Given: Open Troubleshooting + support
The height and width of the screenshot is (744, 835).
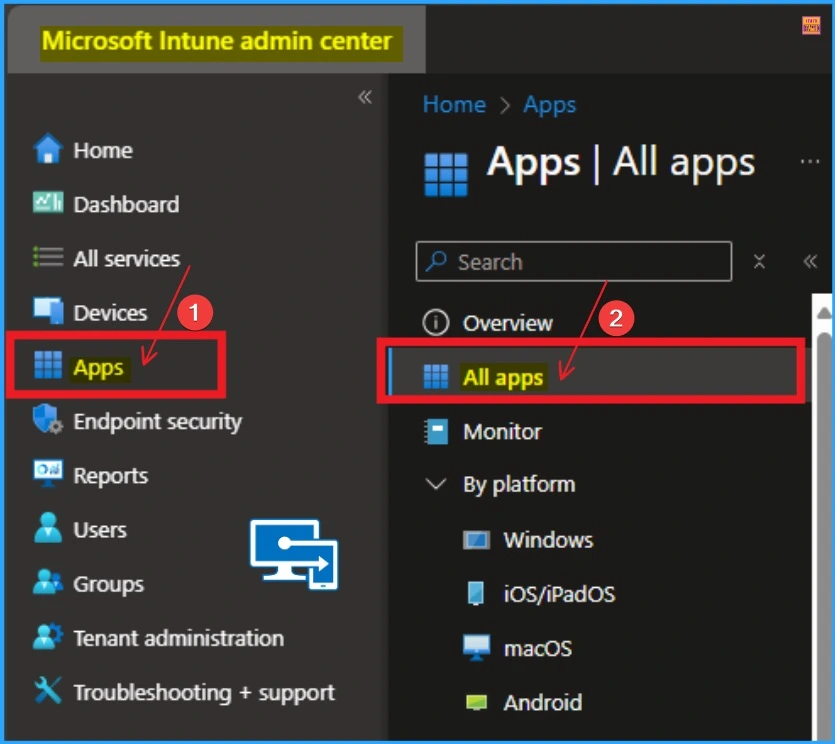Looking at the screenshot, I should [x=204, y=693].
